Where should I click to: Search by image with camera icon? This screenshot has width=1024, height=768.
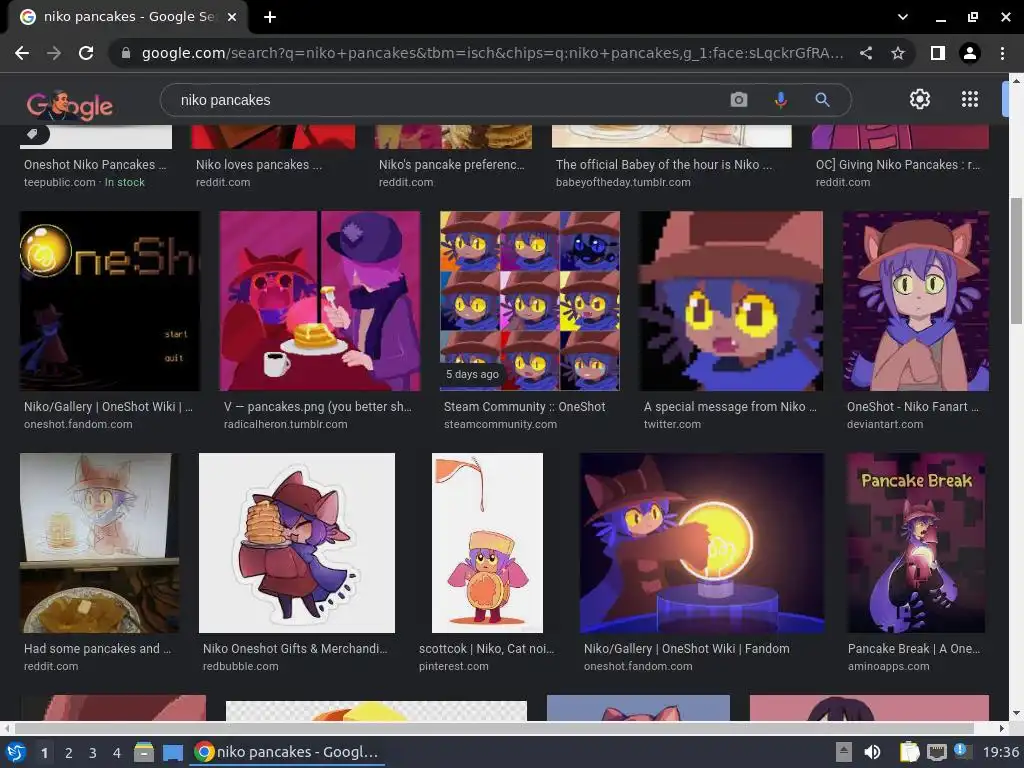tap(739, 100)
